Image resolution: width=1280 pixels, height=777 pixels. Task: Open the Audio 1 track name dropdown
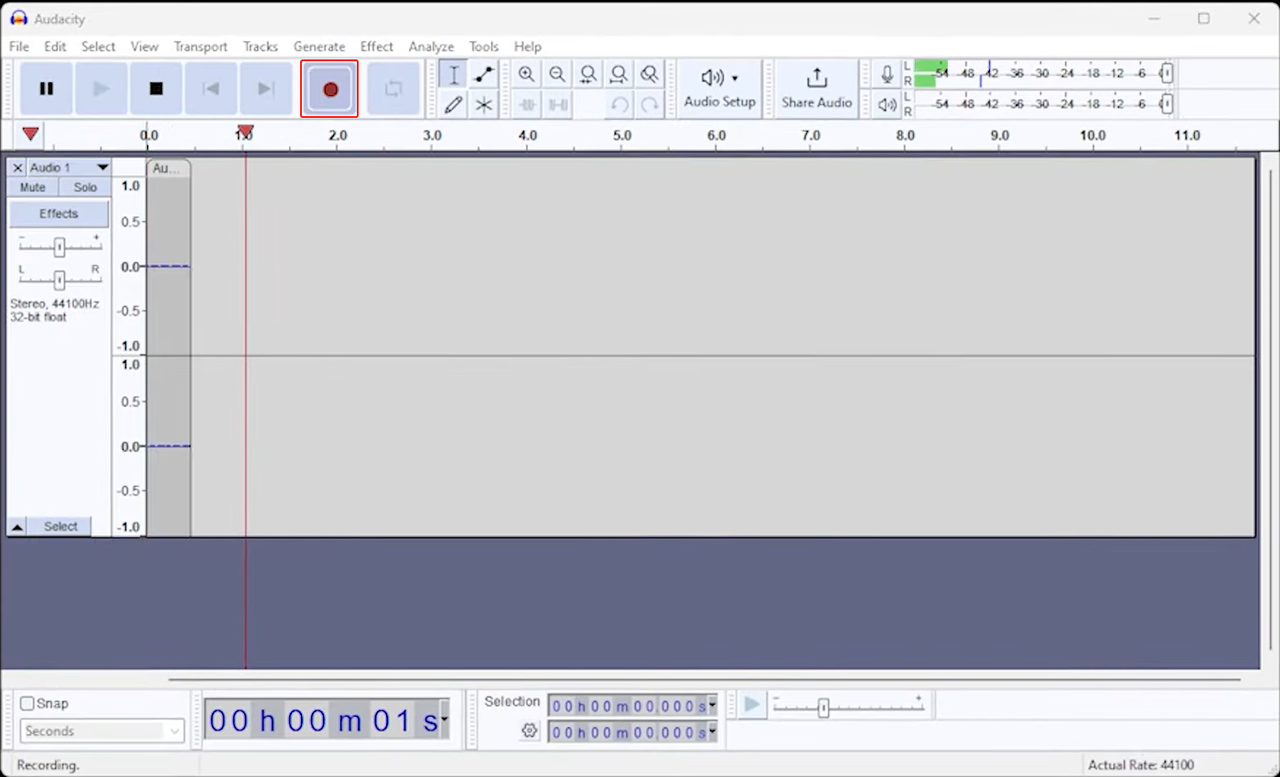click(101, 167)
